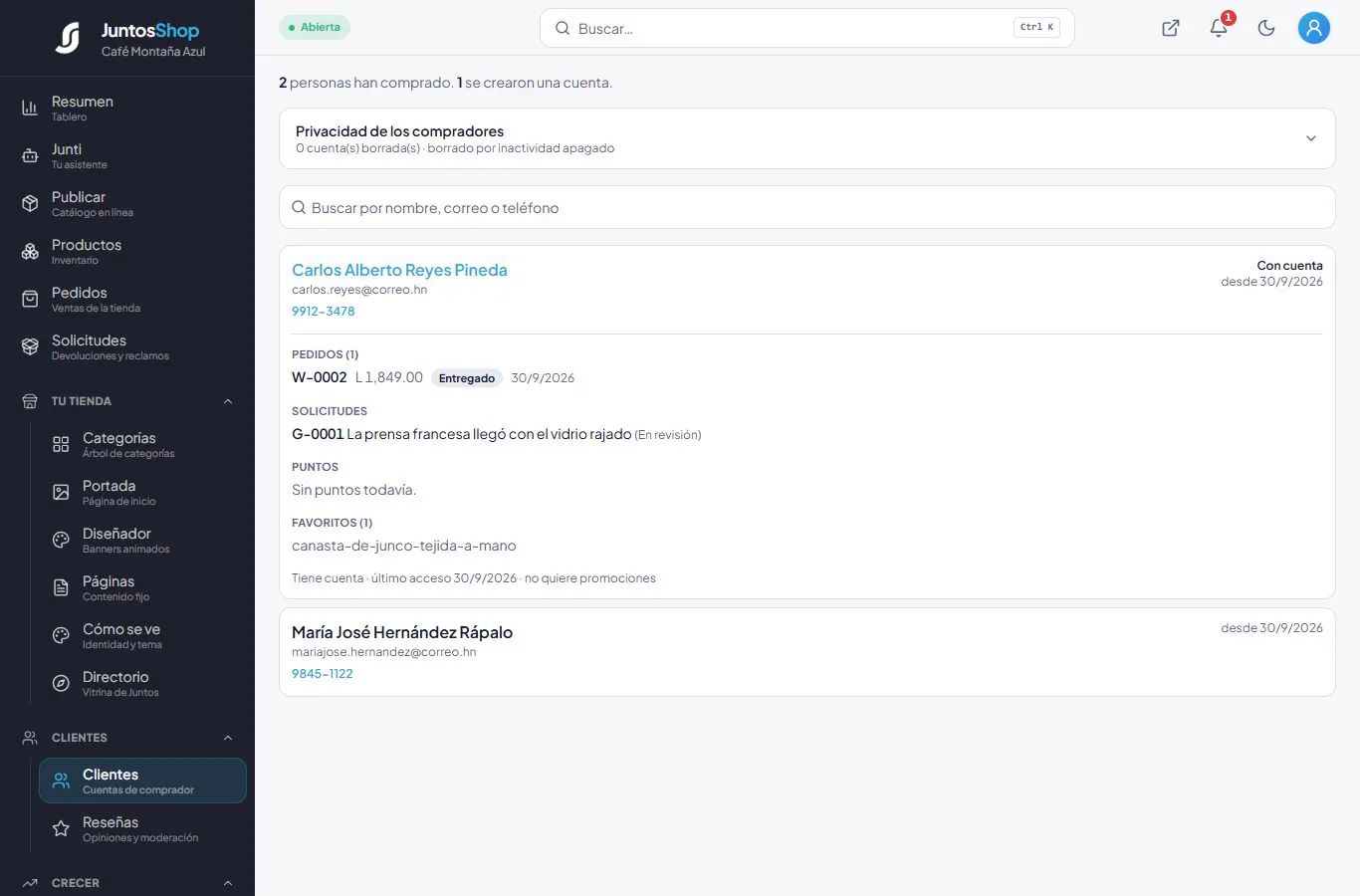Click the Reseñas star icon
The height and width of the screenshot is (896, 1360).
(61, 828)
